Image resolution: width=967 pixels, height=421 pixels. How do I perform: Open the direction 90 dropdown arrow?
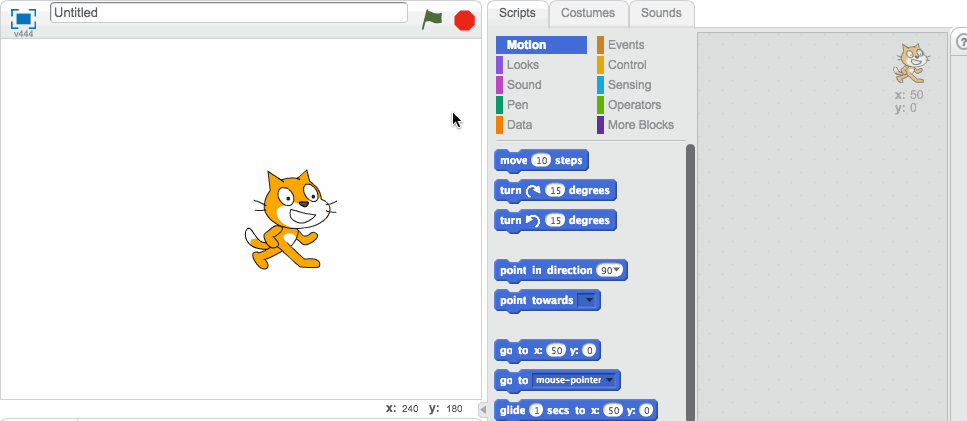point(617,270)
